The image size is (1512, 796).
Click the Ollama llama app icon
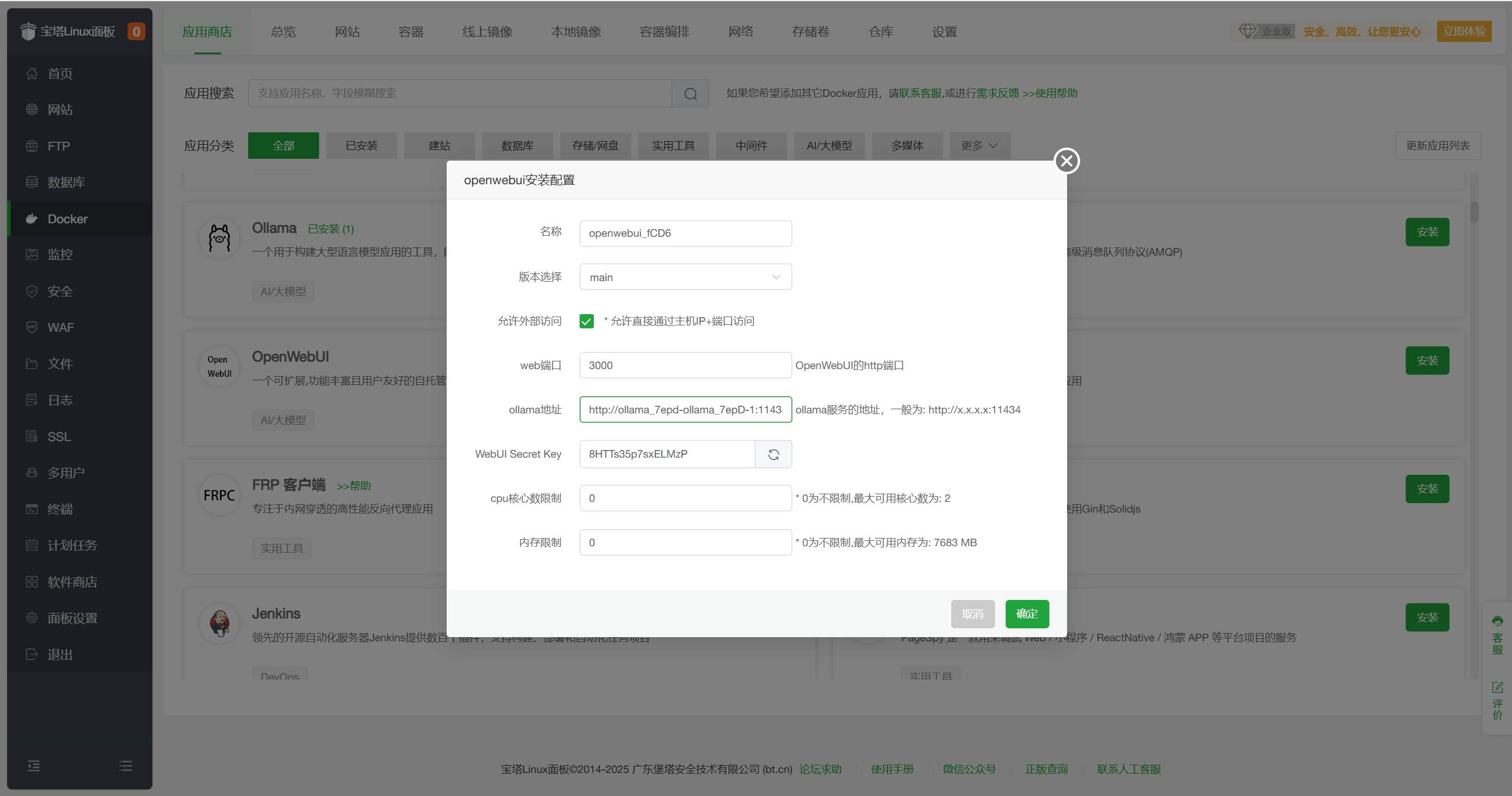[220, 239]
